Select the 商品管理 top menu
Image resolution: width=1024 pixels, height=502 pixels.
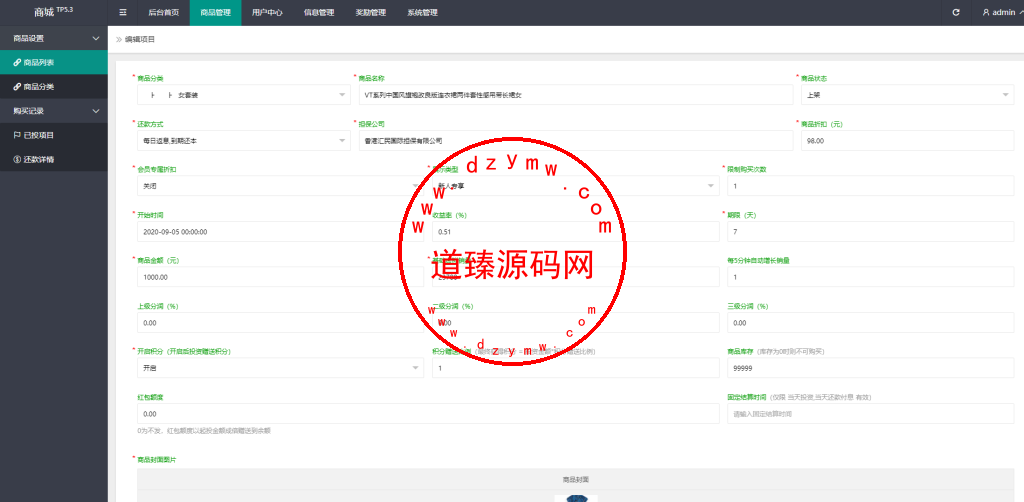[216, 12]
